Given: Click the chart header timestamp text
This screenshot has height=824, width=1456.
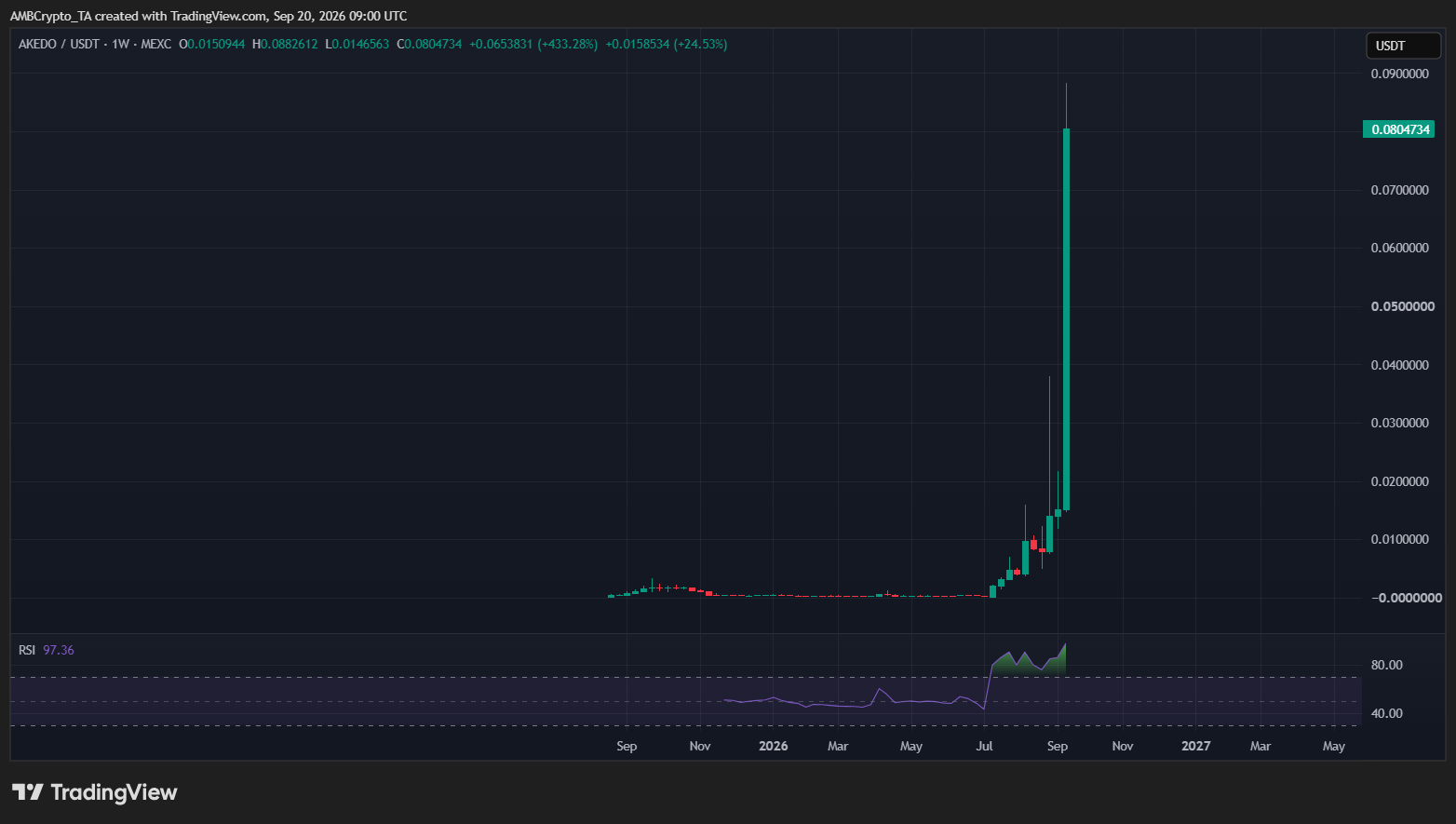Looking at the screenshot, I should (209, 16).
